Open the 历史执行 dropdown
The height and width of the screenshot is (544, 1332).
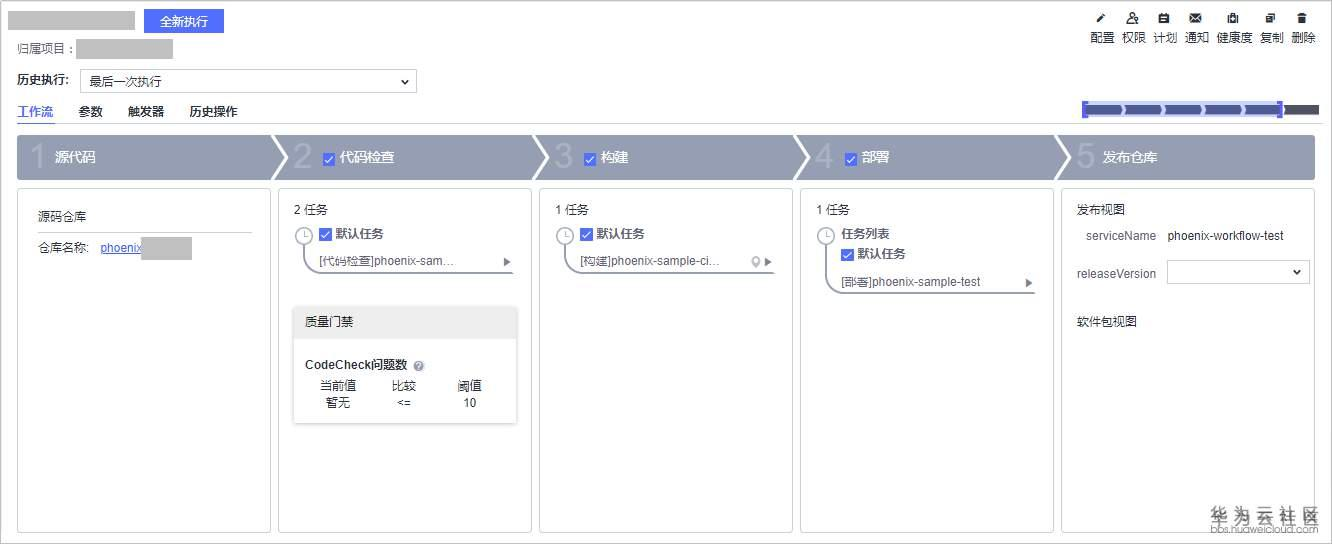[248, 81]
